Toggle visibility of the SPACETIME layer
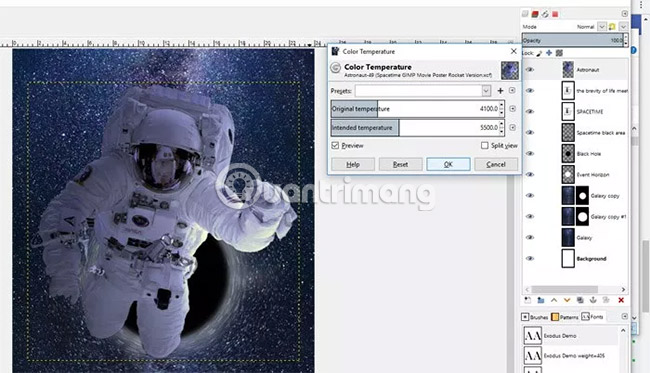Viewport: 650px width, 373px height. tap(530, 111)
